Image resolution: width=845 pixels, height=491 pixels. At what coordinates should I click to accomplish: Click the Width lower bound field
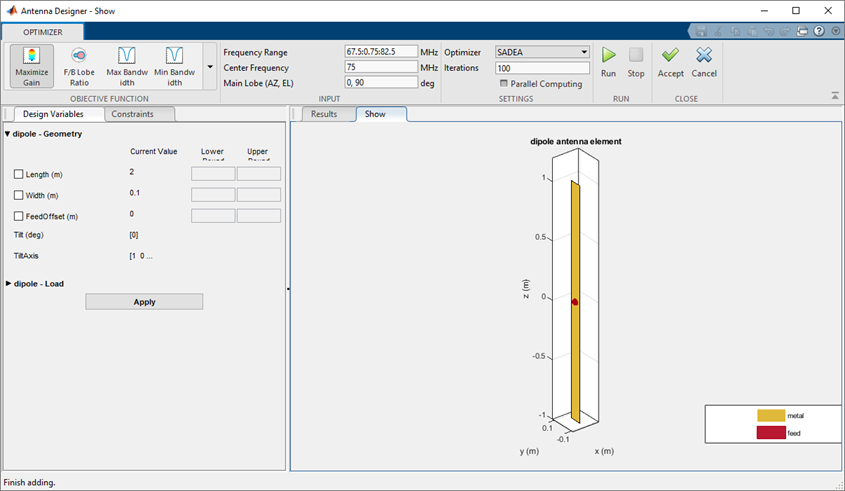pos(213,195)
